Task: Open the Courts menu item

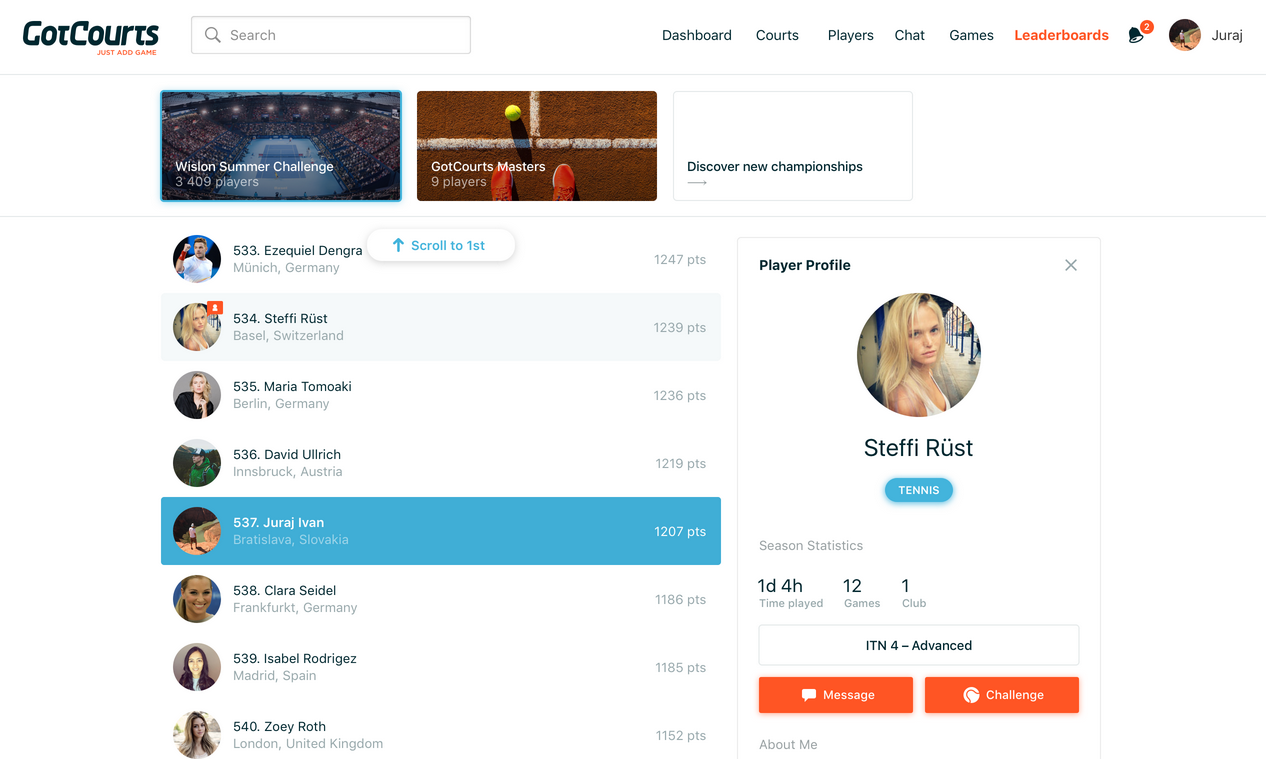Action: click(777, 35)
